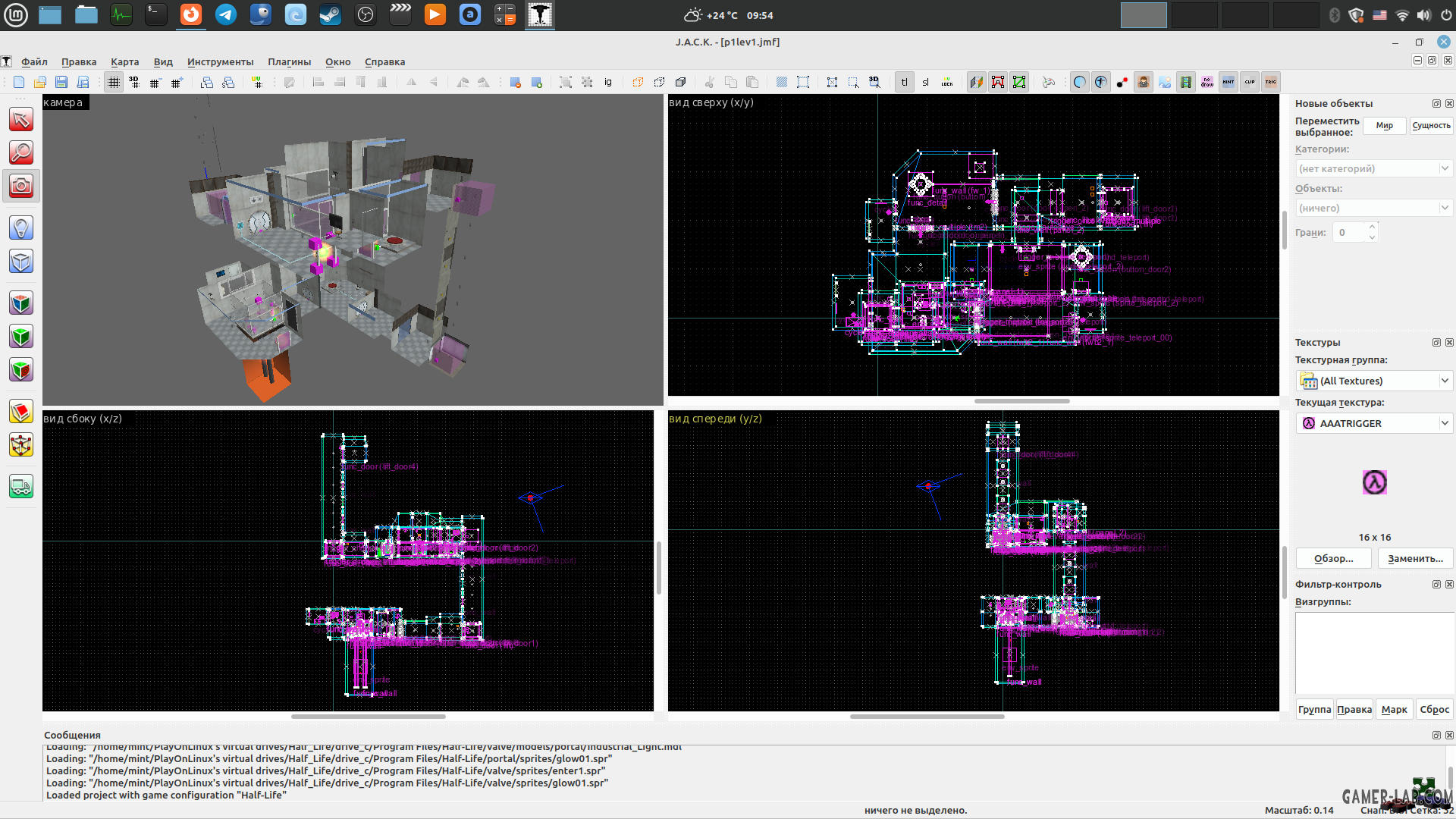The image size is (1456, 819).
Task: Increment the Грани spinner value
Action: pos(1372,227)
